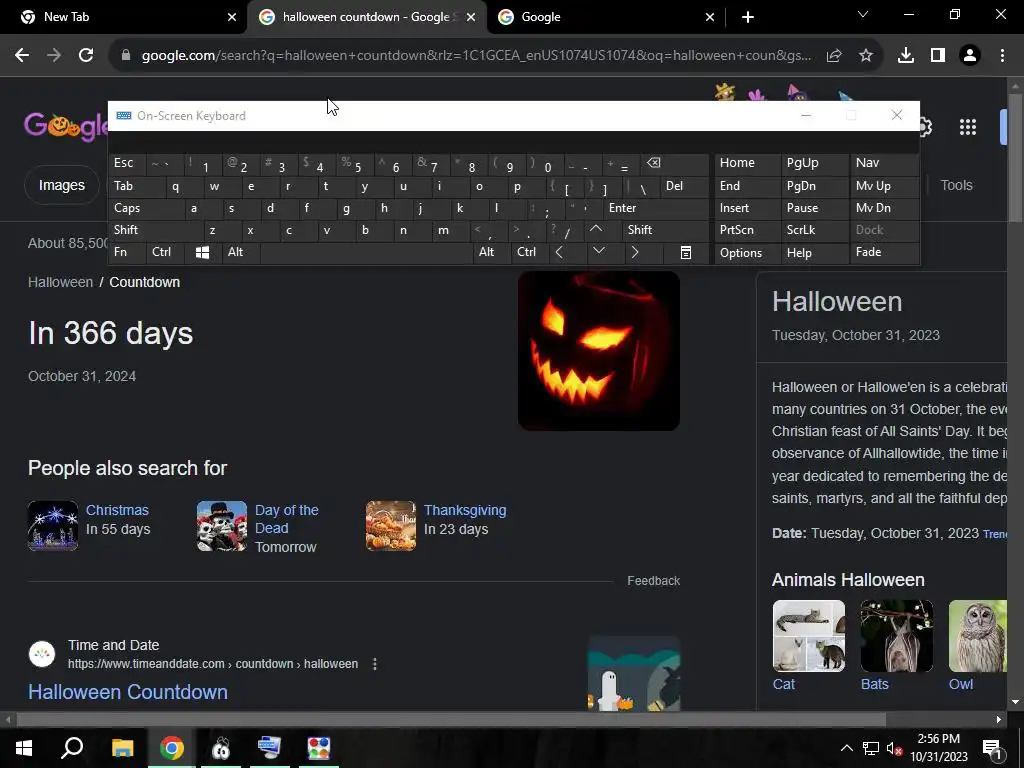This screenshot has height=768, width=1024.
Task: Open notification center icon in taskbar
Action: [991, 748]
